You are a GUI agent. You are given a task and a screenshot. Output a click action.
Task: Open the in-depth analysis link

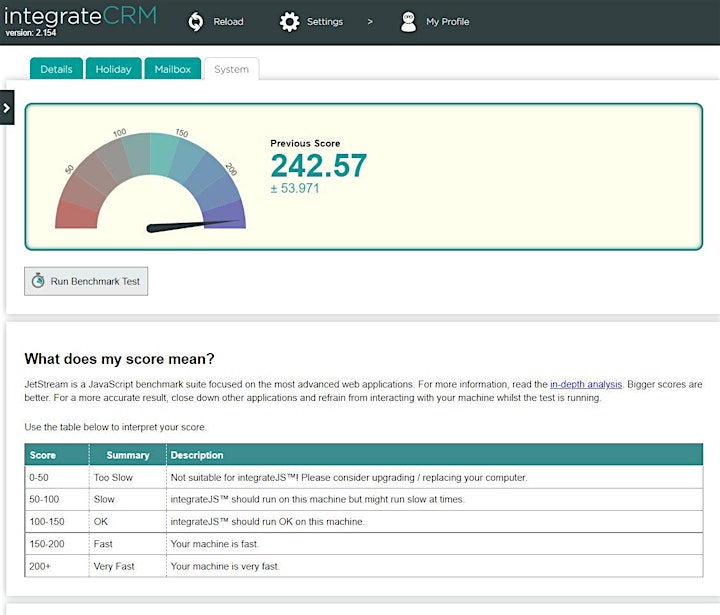coord(586,384)
